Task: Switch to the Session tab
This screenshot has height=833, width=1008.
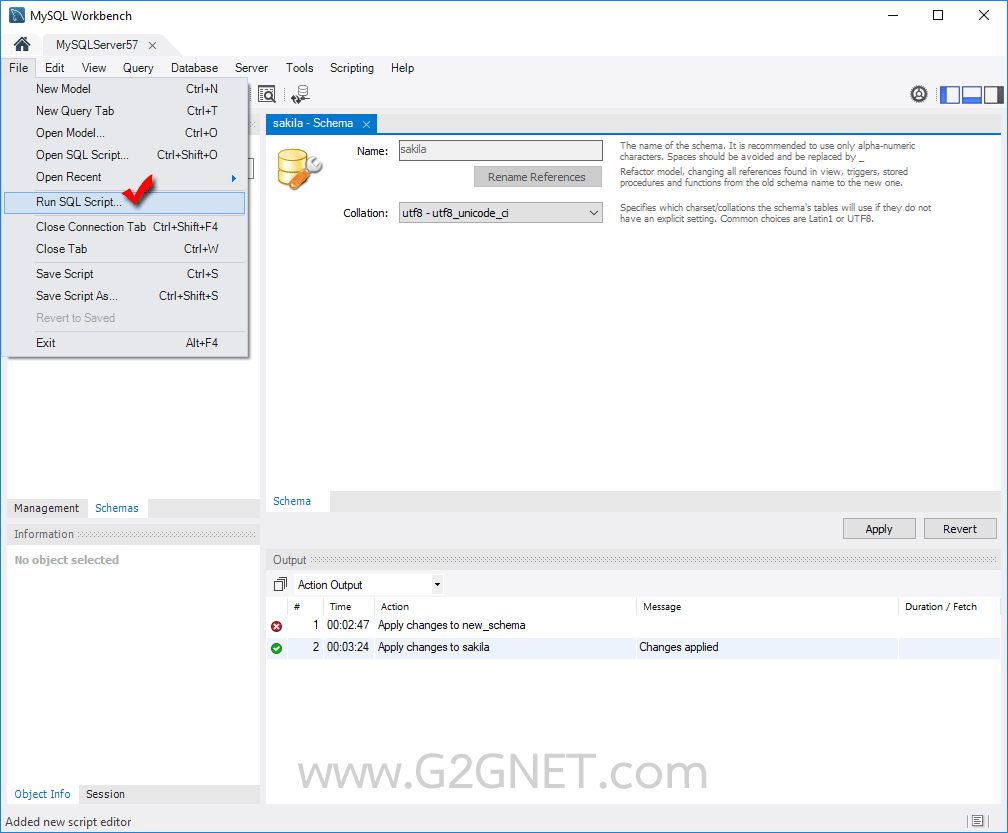Action: pos(105,794)
